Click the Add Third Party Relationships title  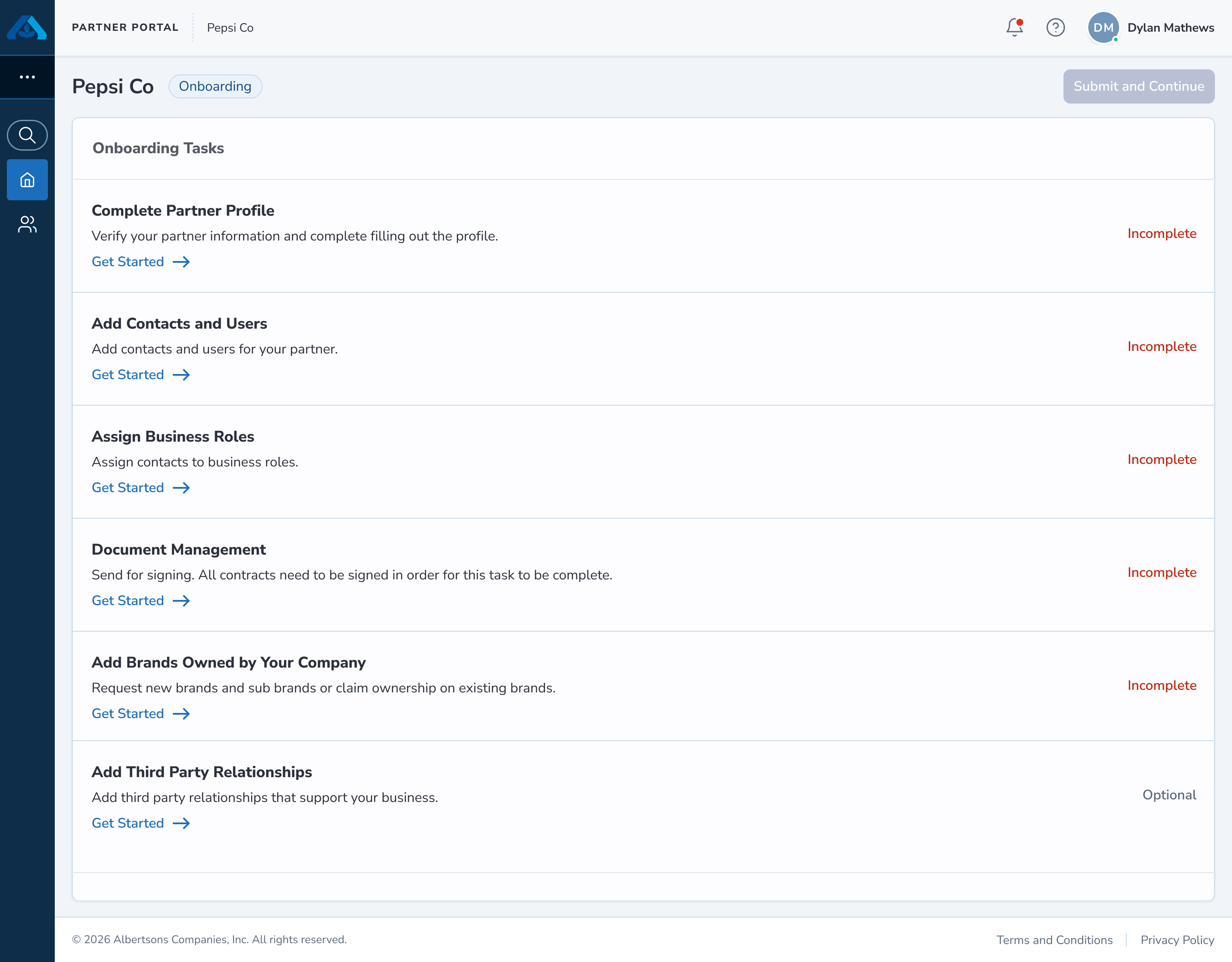coord(201,772)
